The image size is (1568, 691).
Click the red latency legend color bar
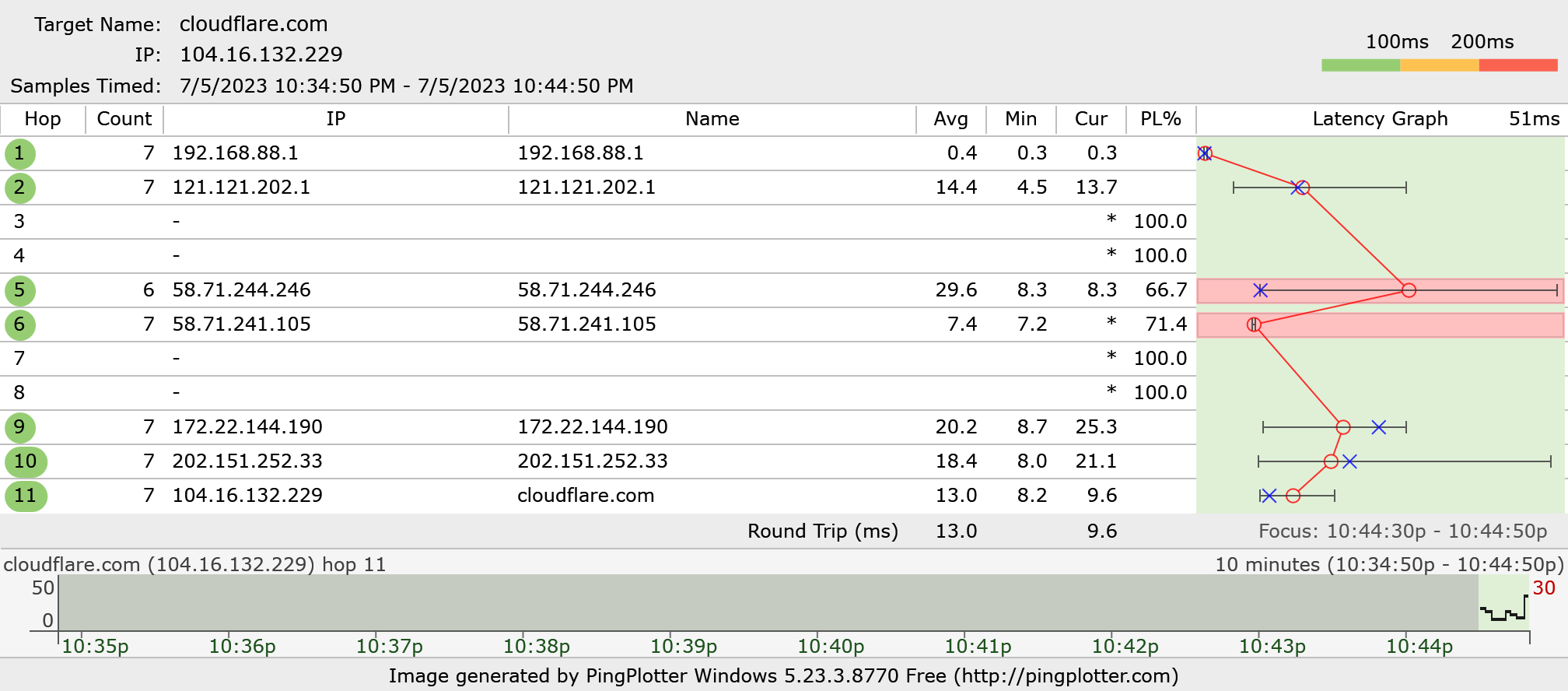1518,65
